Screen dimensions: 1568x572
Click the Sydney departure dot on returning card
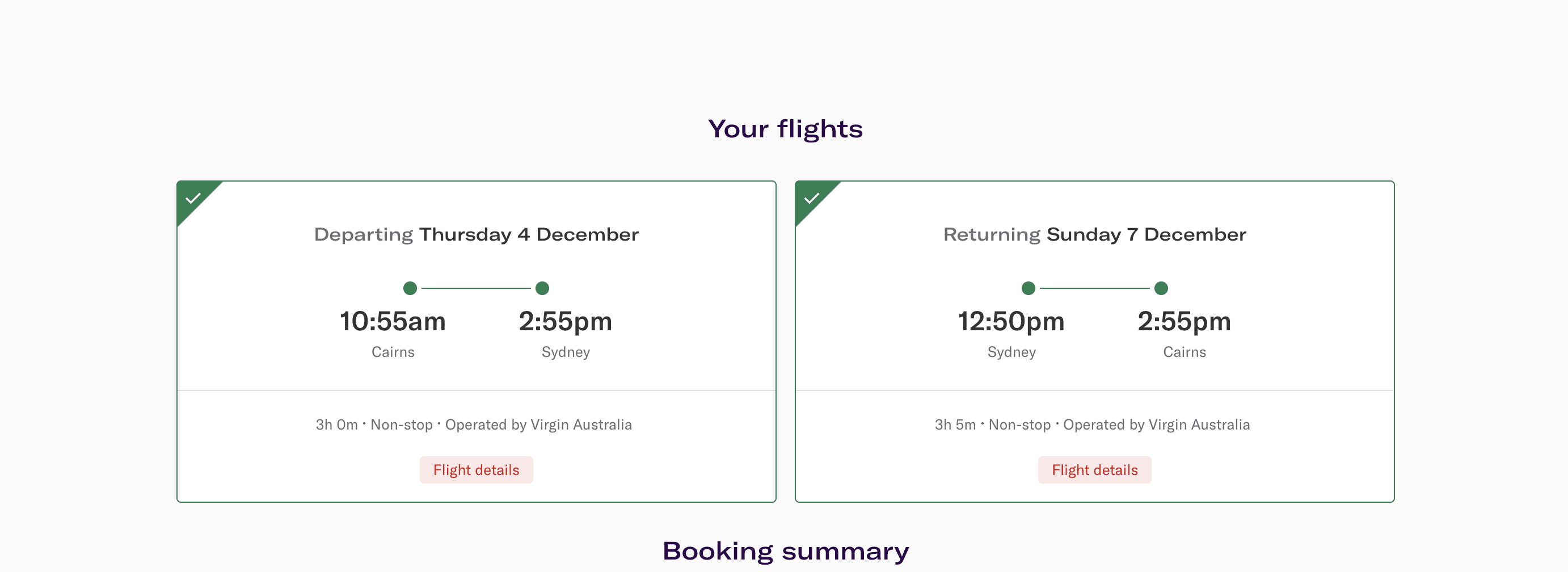1029,288
